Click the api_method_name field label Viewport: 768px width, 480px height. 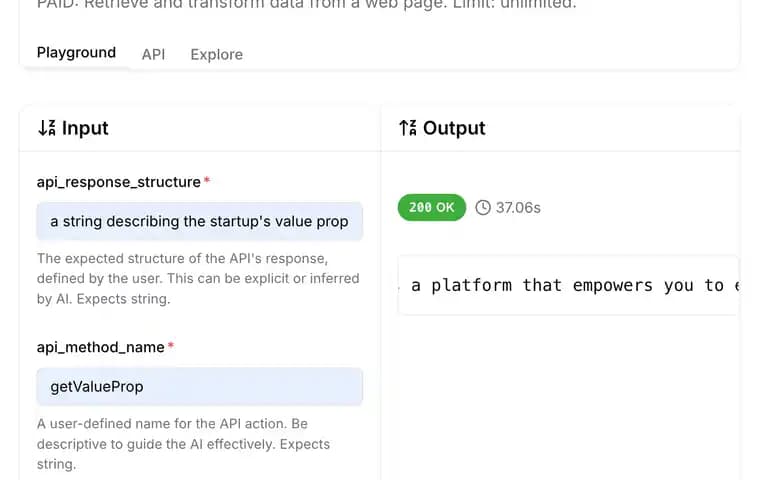pos(100,347)
